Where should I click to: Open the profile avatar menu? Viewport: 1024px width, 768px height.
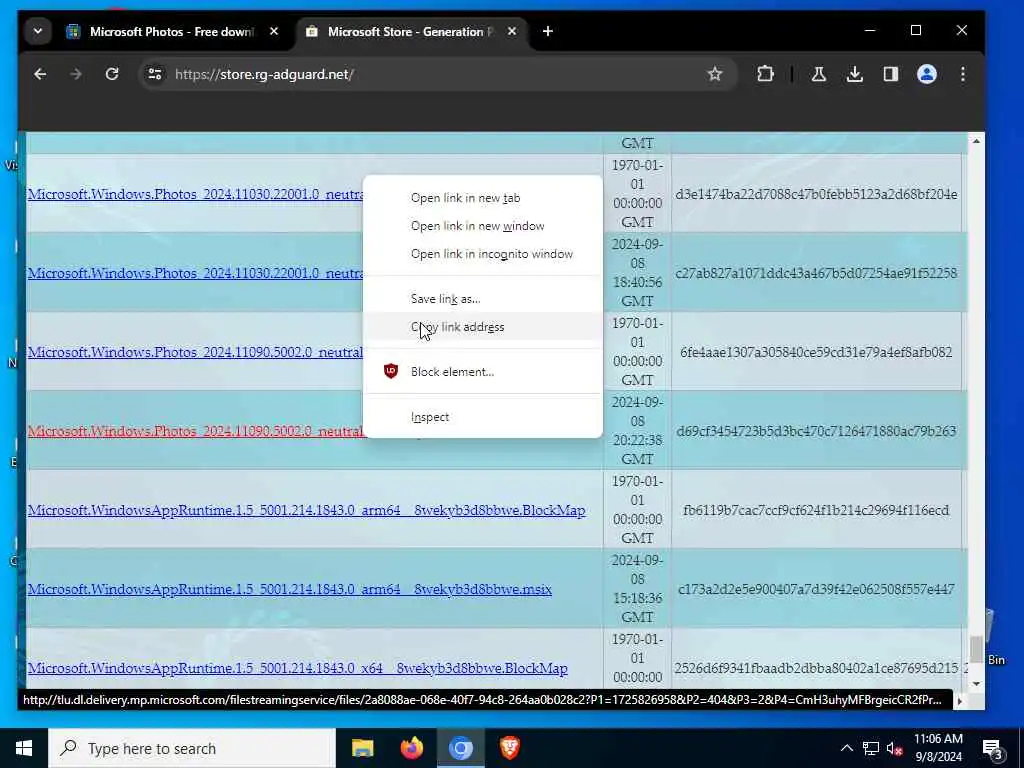click(927, 74)
